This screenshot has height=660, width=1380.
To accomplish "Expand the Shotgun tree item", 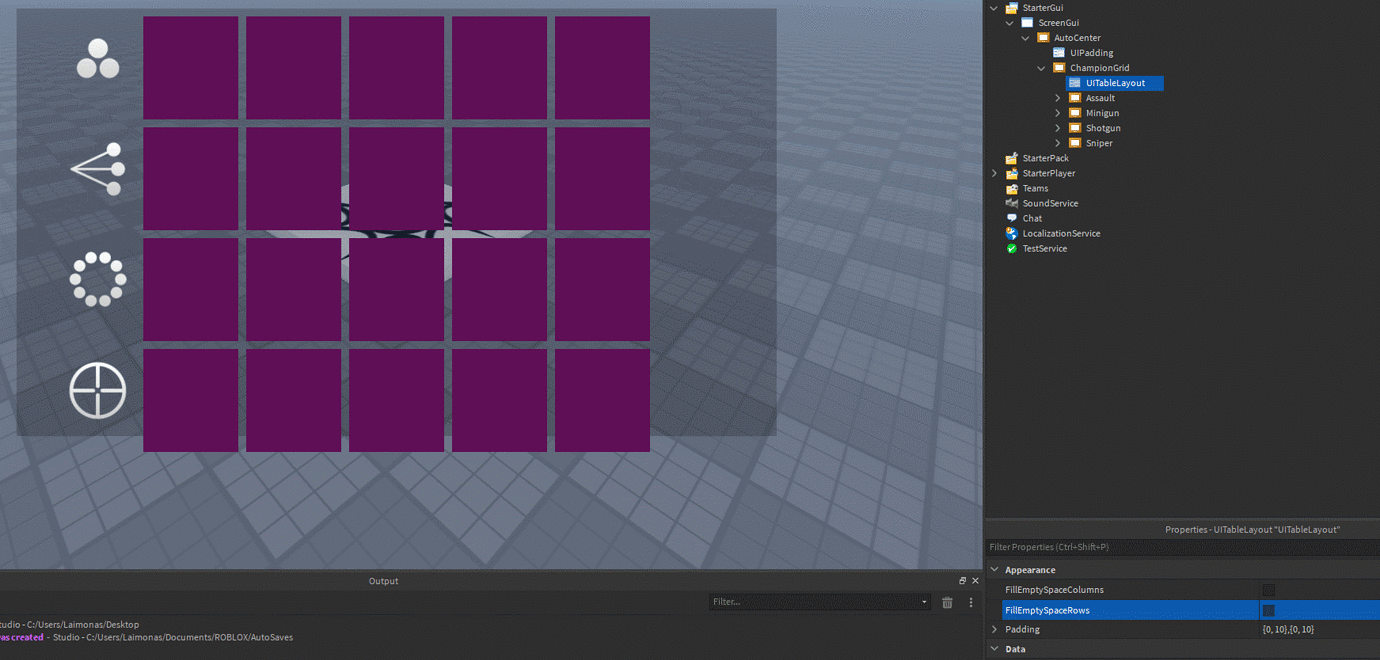I will tap(1057, 127).
